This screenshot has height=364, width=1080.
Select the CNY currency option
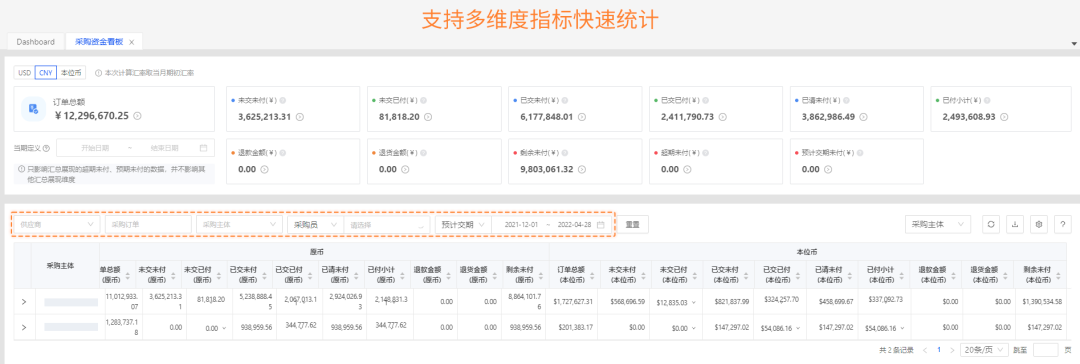[45, 72]
